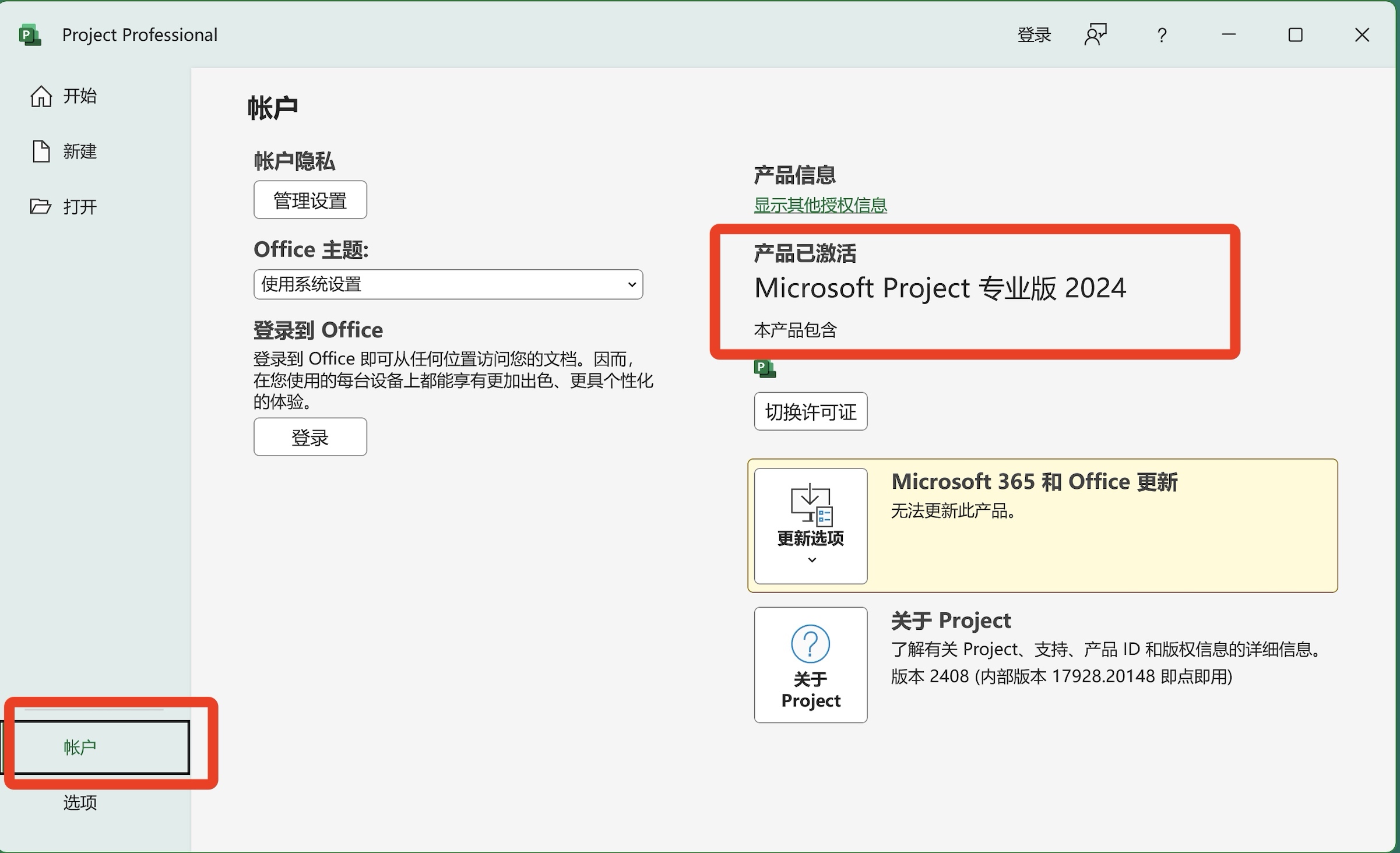
Task: Click the 新建 (New) document icon
Action: 41,151
